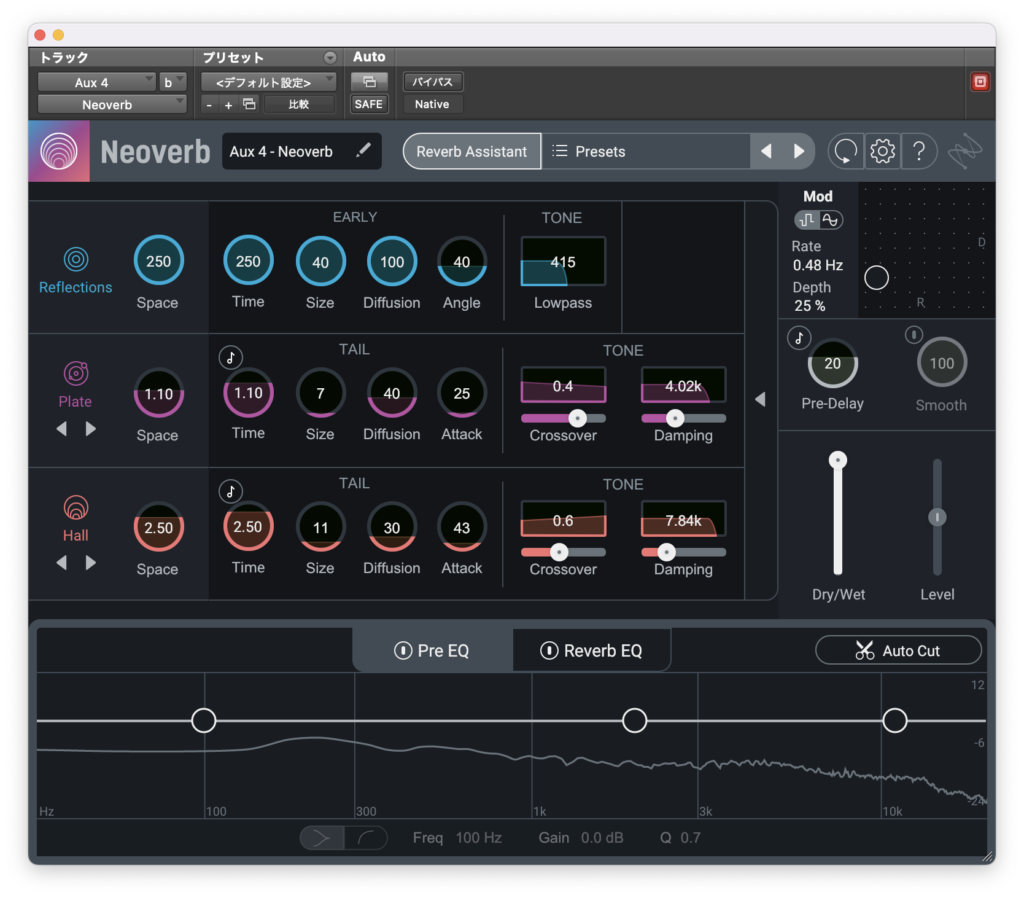Viewport: 1024px width, 898px height.
Task: Toggle tempo sync note for Hall Time
Action: (231, 491)
